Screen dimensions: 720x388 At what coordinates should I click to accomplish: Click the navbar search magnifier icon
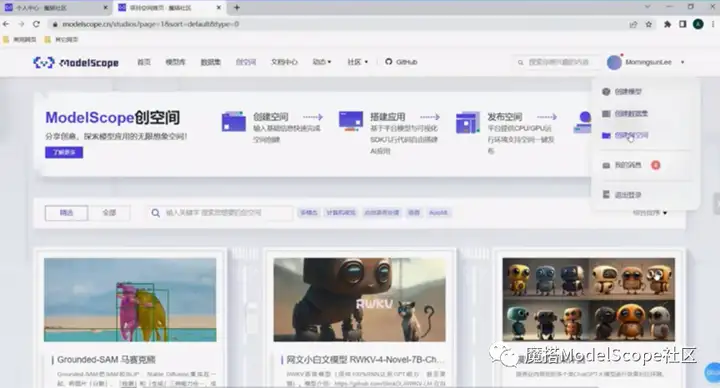tap(520, 62)
